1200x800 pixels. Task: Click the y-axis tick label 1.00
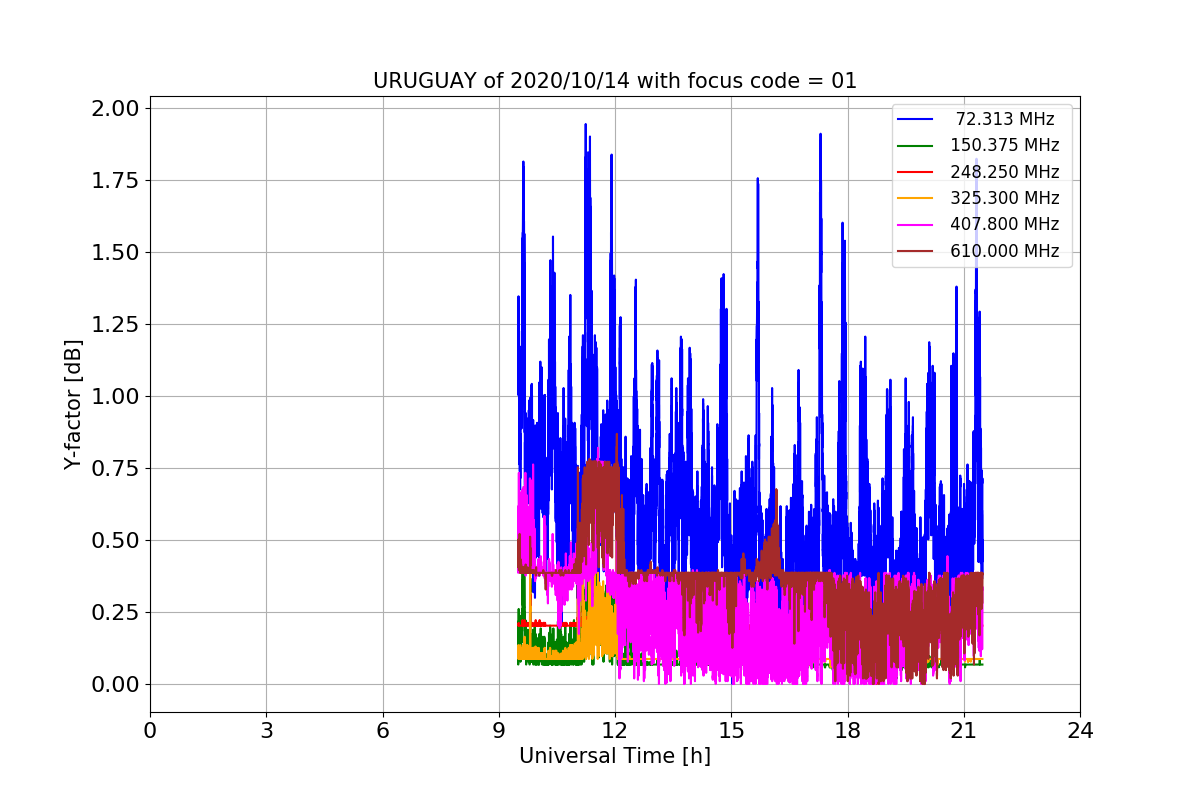[x=116, y=397]
